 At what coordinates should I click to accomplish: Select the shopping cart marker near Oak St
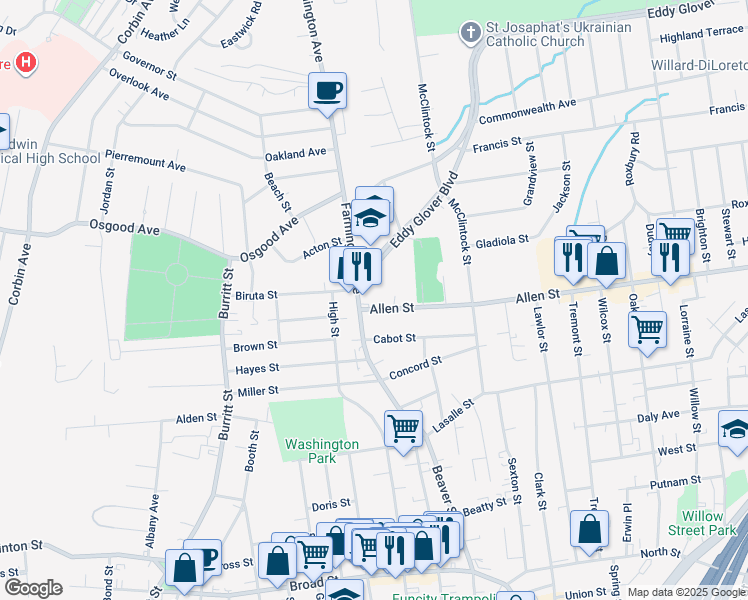(648, 328)
